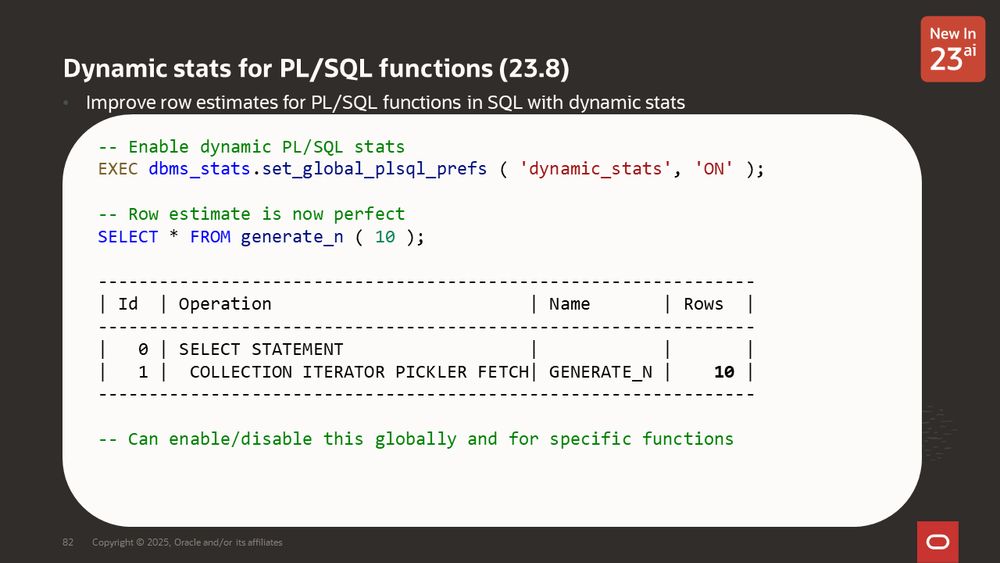Click the bullet text about improving row estimates
Image resolution: width=1000 pixels, height=563 pixels.
tap(385, 103)
